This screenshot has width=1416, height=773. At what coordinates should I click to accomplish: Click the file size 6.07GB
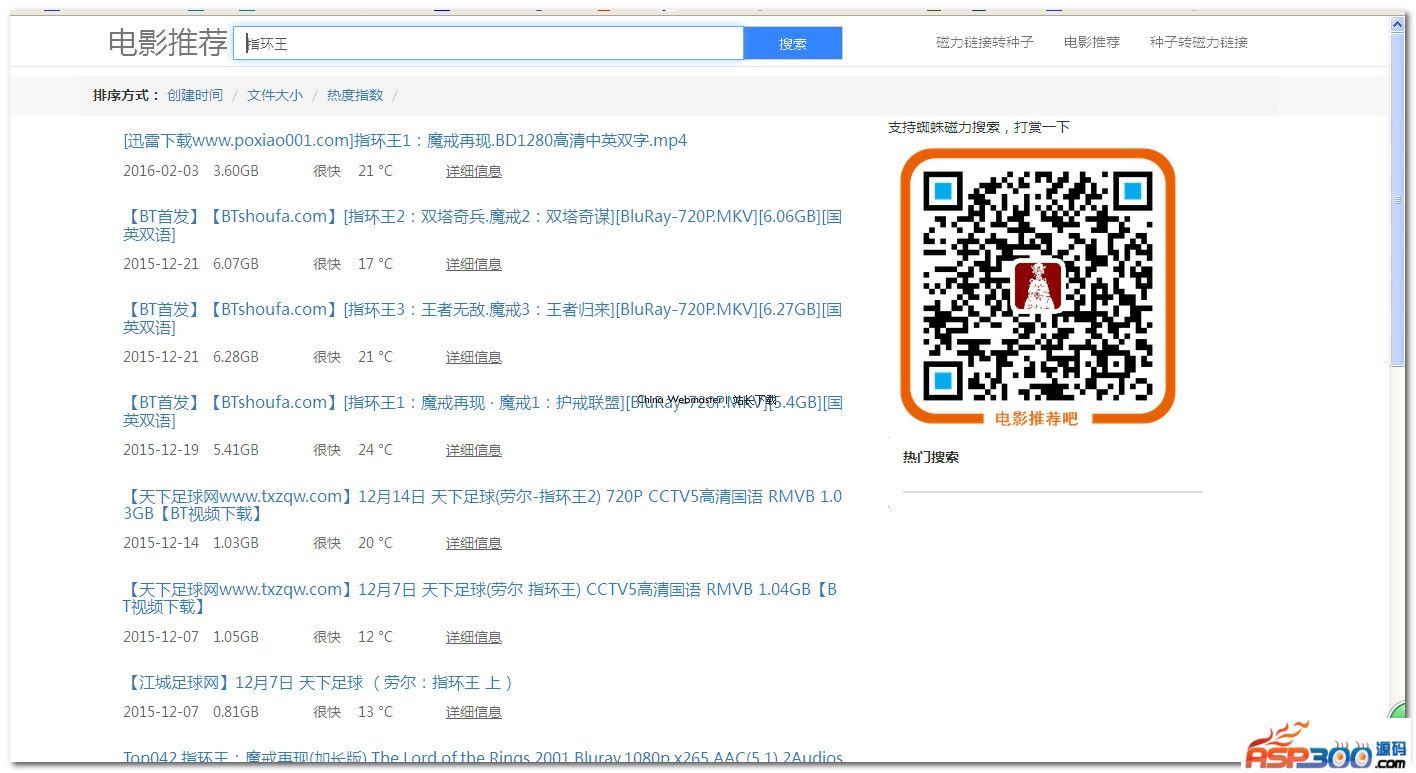pyautogui.click(x=236, y=264)
